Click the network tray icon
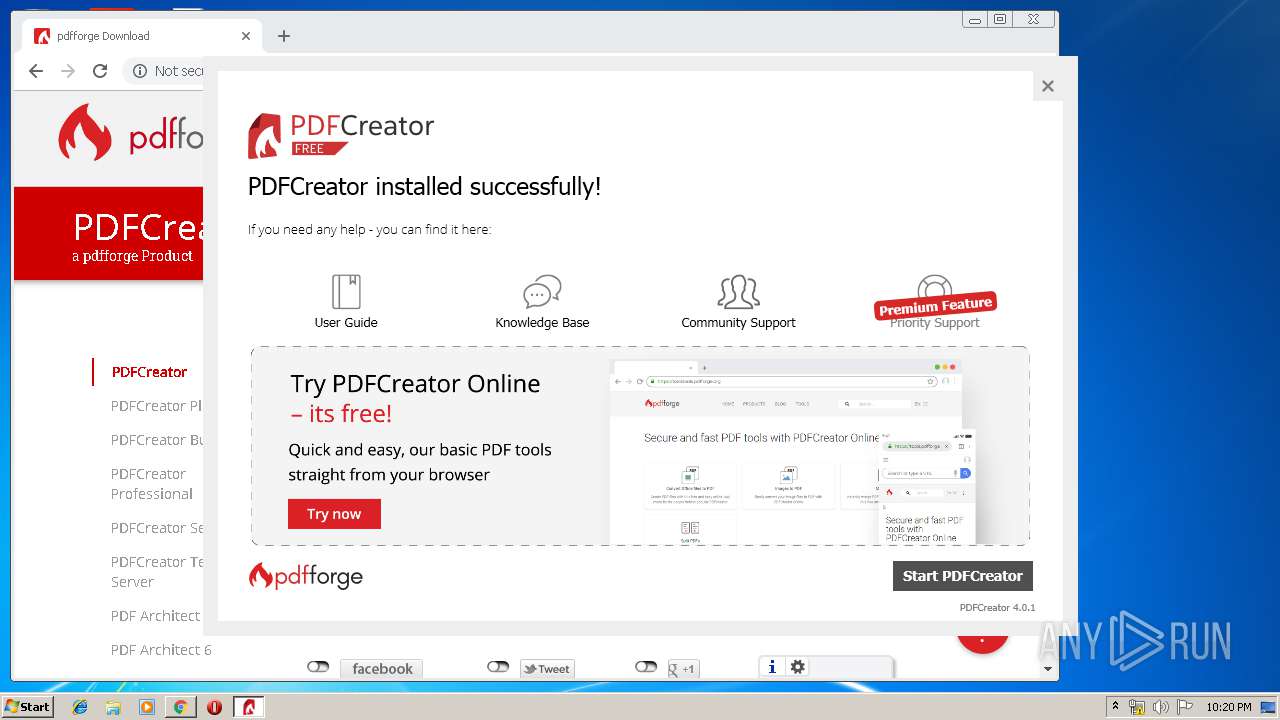 click(1137, 707)
